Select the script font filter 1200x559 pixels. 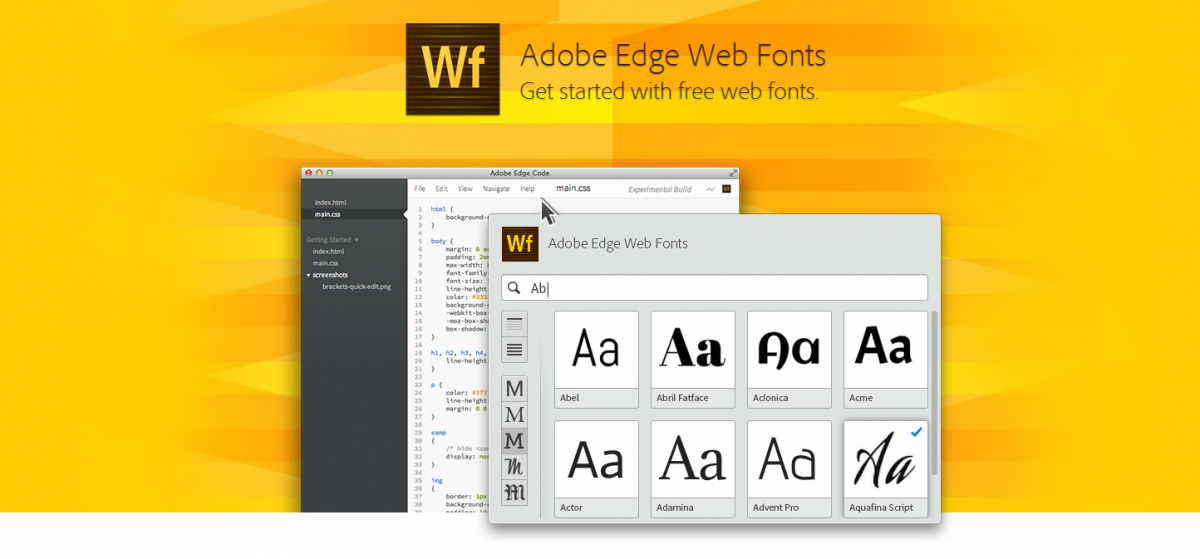coord(515,466)
